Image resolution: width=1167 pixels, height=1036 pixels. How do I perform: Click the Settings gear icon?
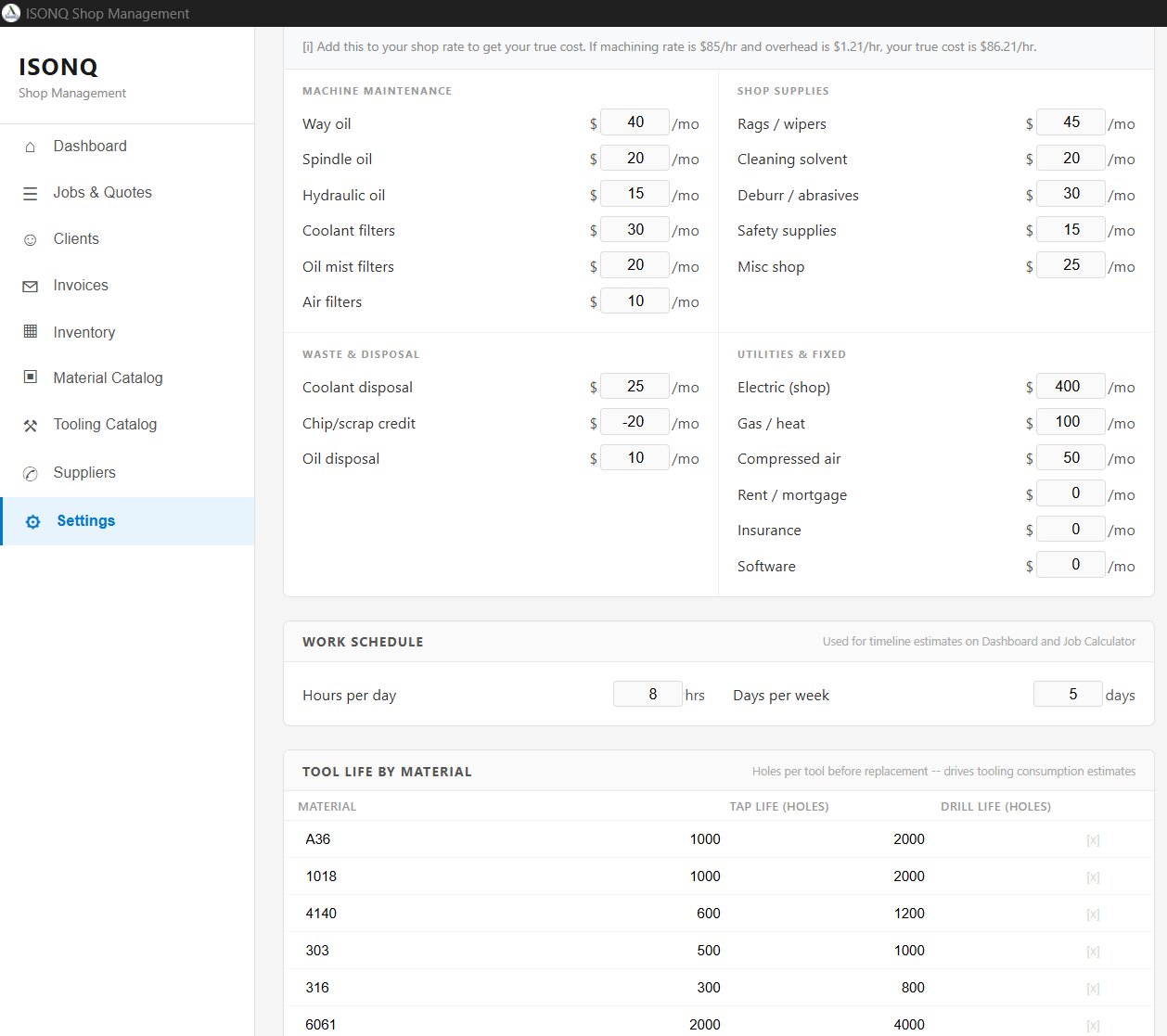pyautogui.click(x=31, y=520)
